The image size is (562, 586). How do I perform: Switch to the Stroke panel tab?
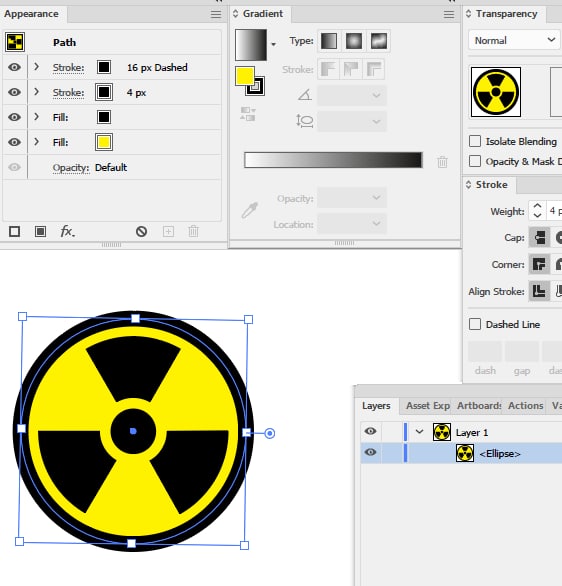coord(491,185)
